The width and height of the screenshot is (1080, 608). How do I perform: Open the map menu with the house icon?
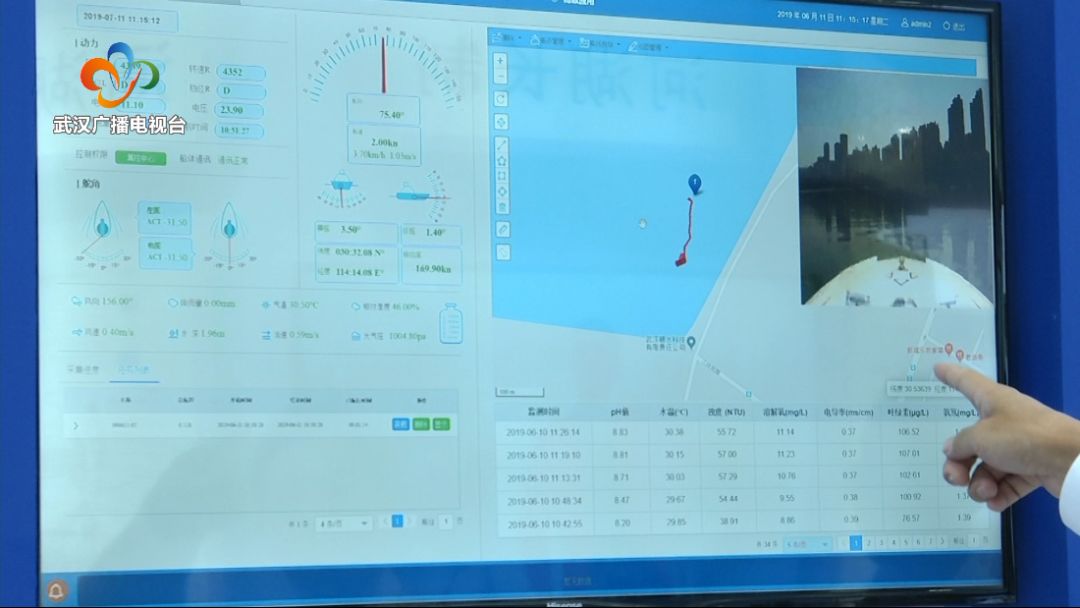pos(551,41)
